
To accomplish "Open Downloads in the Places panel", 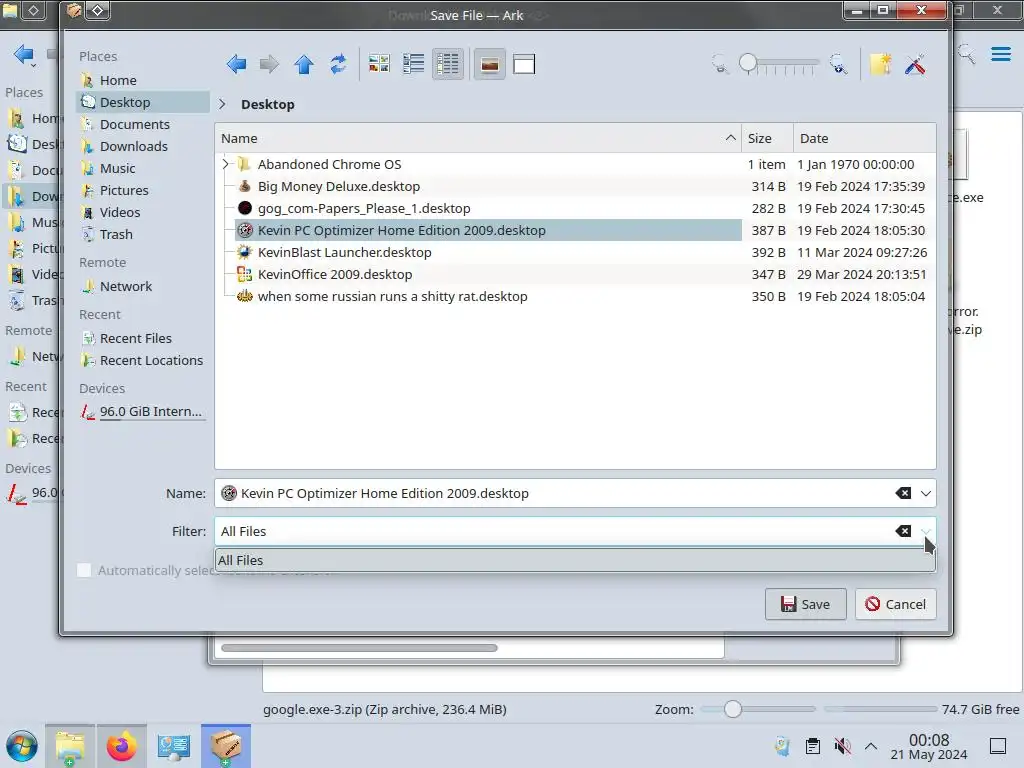I will 143,146.
